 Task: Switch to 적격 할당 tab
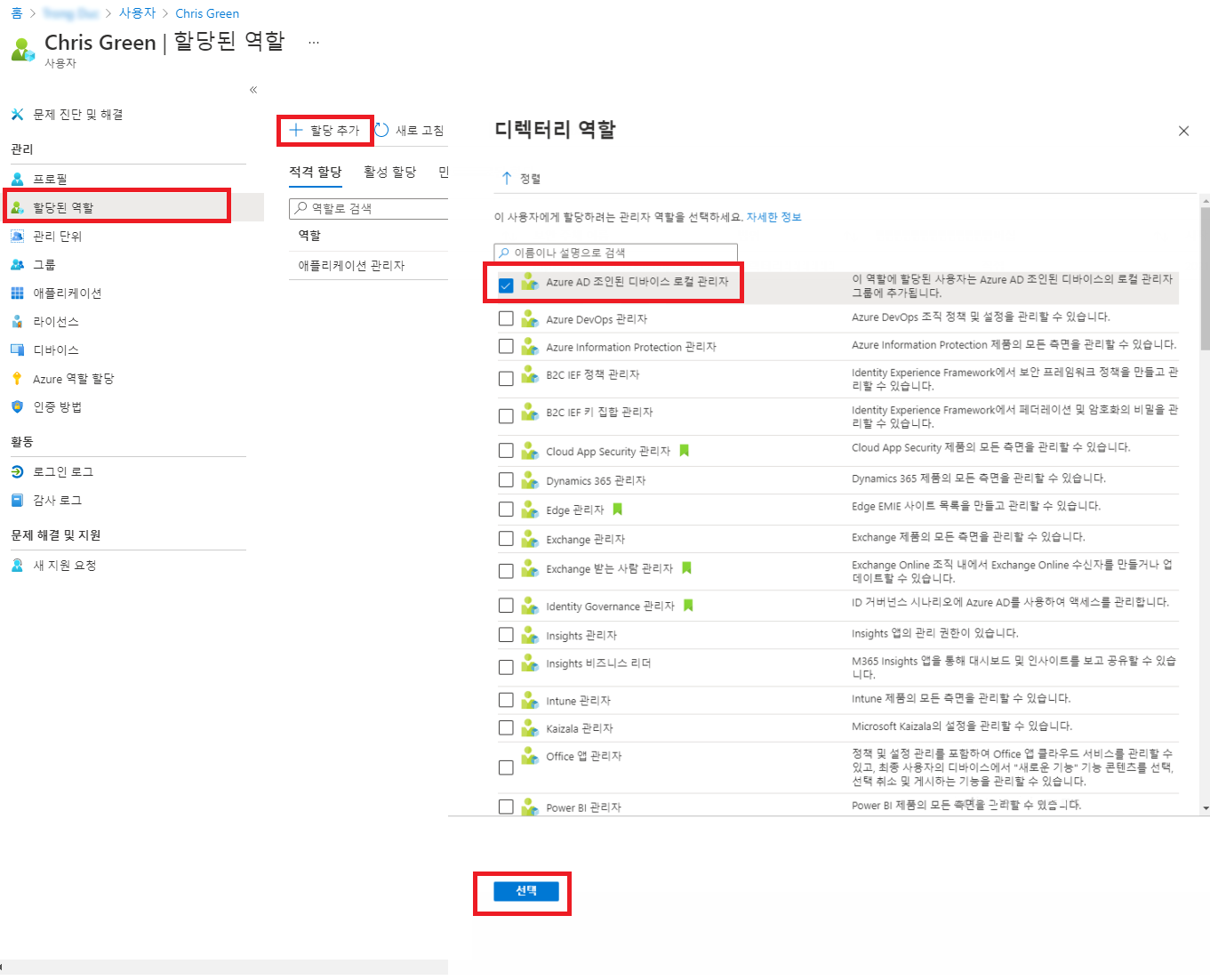tap(316, 172)
